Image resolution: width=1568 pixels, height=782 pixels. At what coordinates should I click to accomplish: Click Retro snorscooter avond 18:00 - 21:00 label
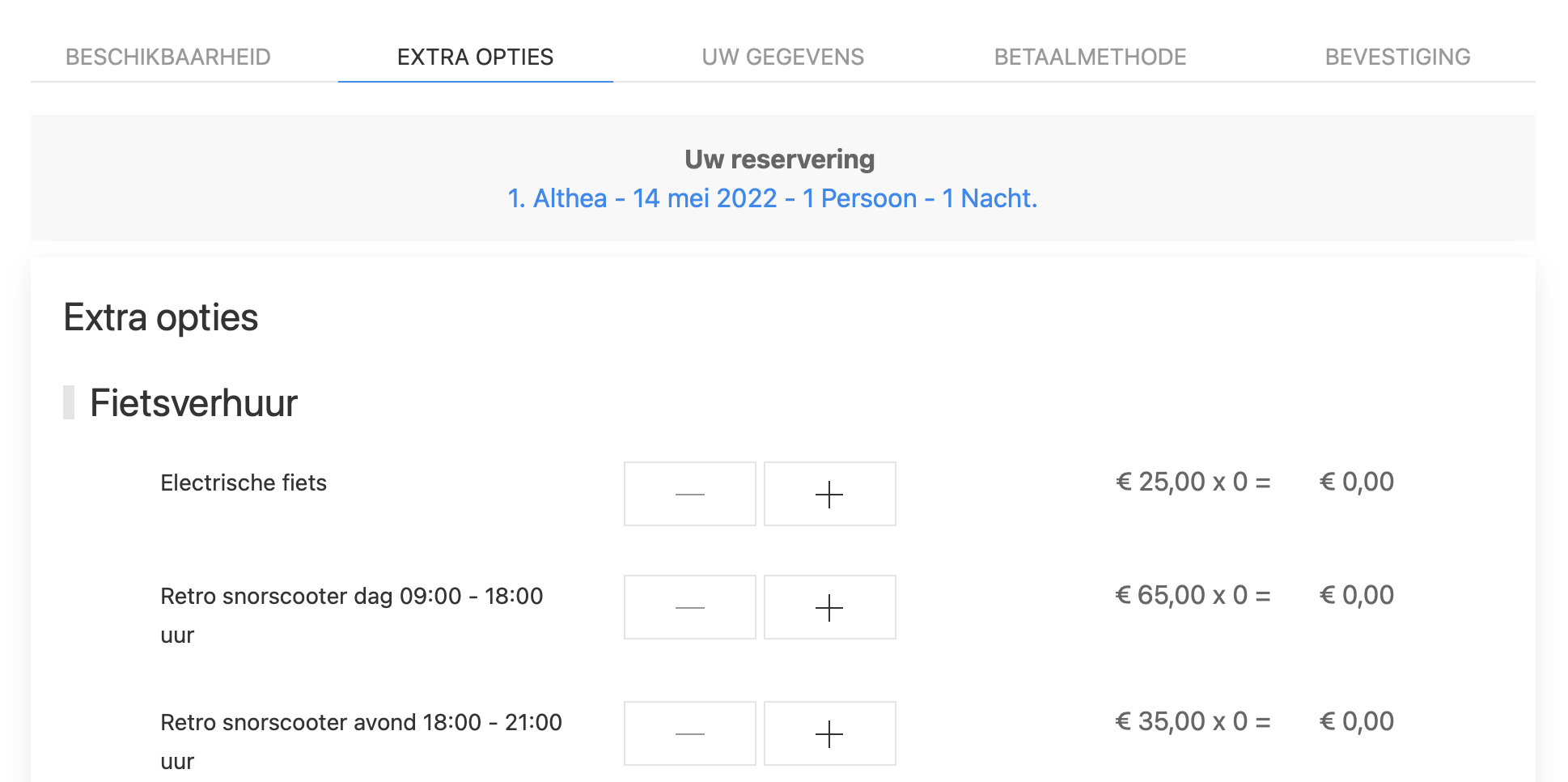(x=361, y=722)
